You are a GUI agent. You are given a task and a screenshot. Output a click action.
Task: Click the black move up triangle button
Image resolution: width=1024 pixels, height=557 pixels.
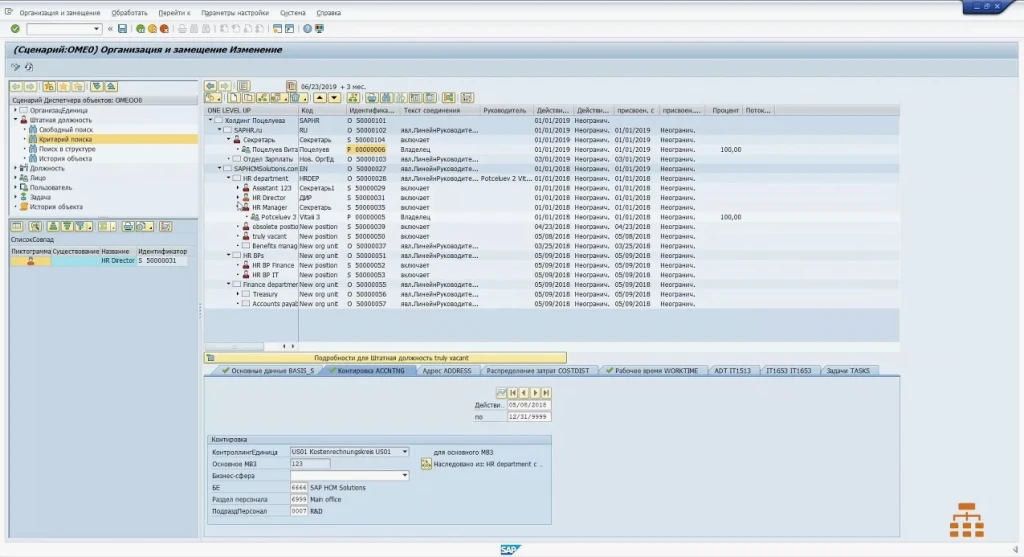[x=320, y=98]
